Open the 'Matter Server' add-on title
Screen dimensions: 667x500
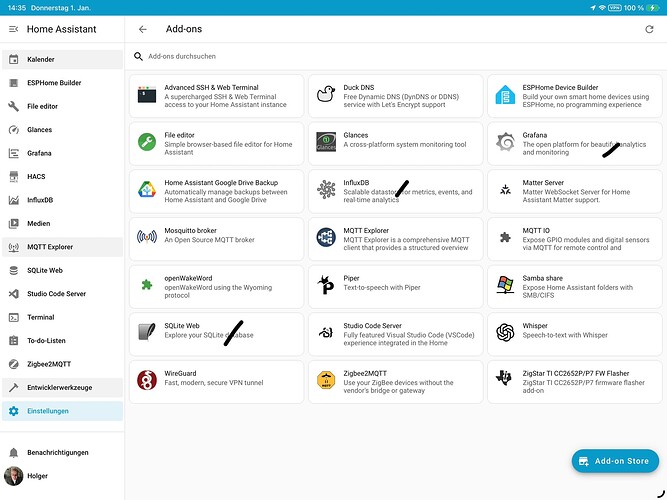[x=543, y=183]
